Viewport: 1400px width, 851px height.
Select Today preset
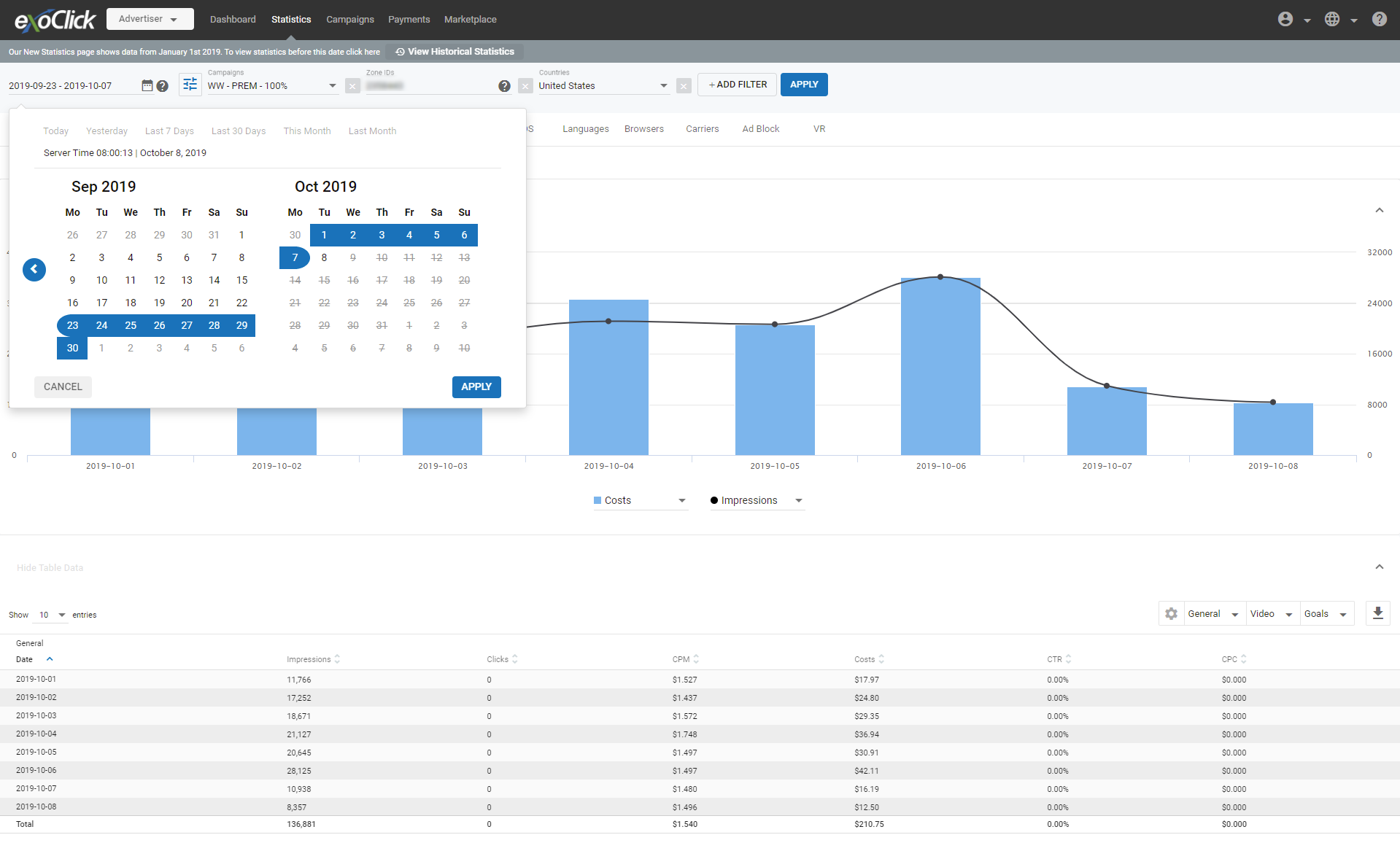coord(55,131)
